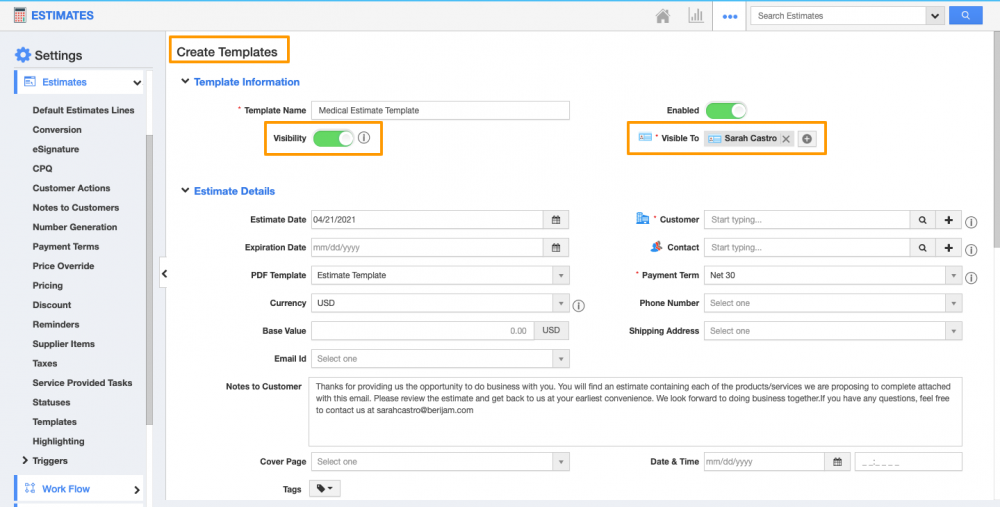Click the blue search magnifier button
Image resolution: width=1000 pixels, height=507 pixels.
coord(965,16)
